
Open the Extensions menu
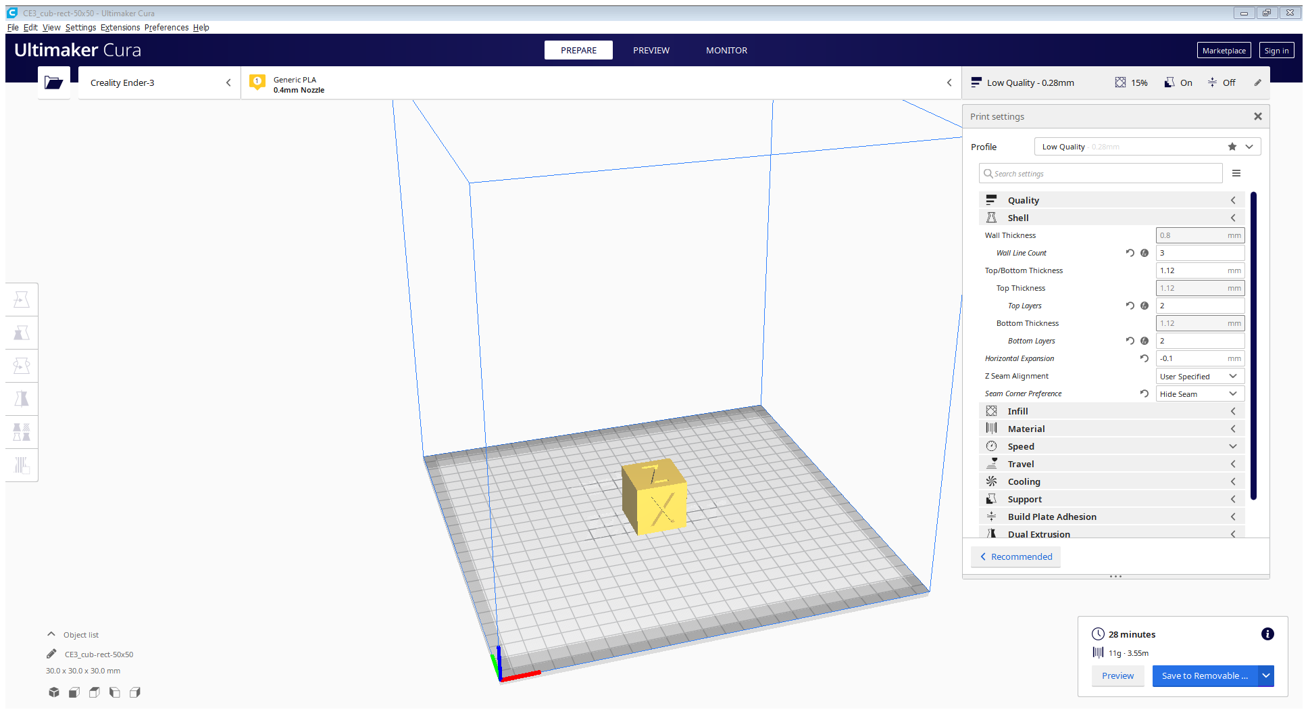[x=120, y=27]
